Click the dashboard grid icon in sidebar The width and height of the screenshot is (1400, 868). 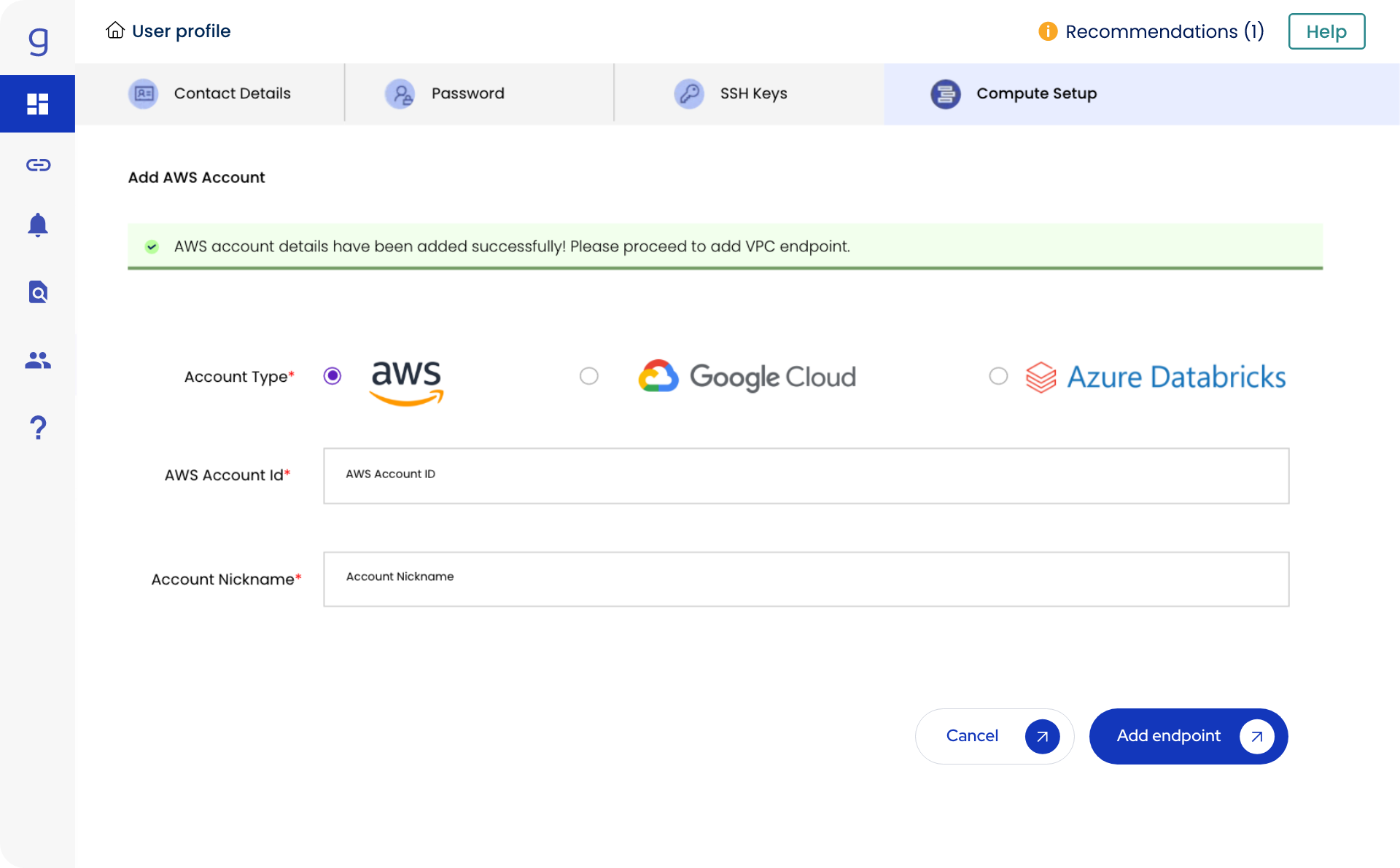pyautogui.click(x=37, y=103)
